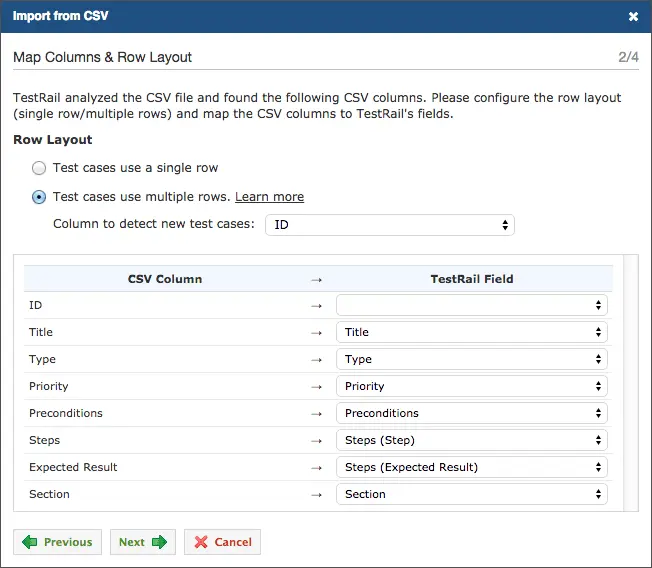Open 'Column to detect new test cases' dropdown

pyautogui.click(x=390, y=225)
